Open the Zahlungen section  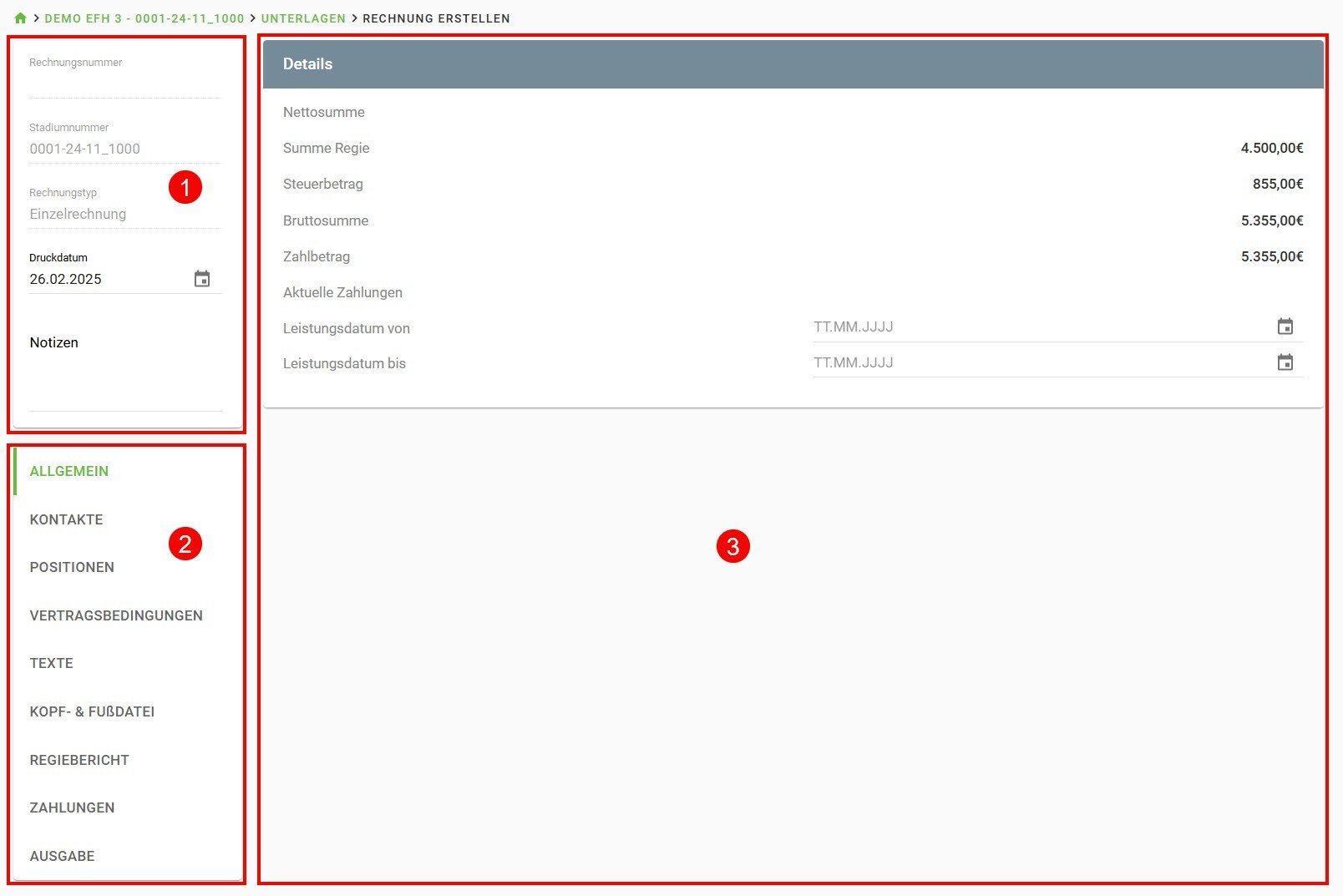[x=73, y=807]
